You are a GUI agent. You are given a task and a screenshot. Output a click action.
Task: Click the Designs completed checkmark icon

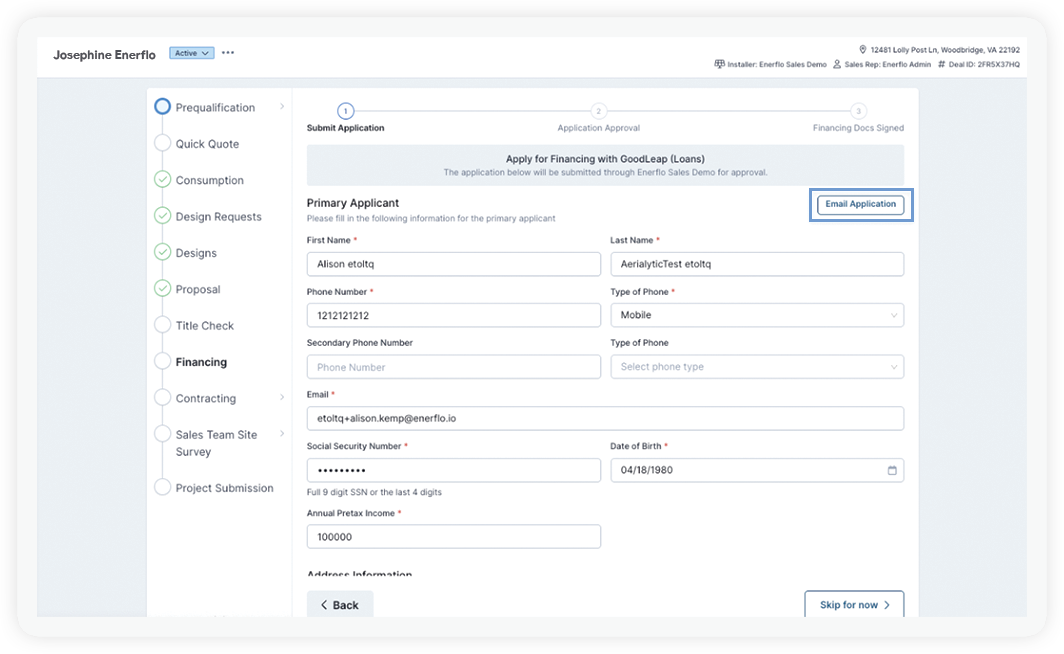162,252
